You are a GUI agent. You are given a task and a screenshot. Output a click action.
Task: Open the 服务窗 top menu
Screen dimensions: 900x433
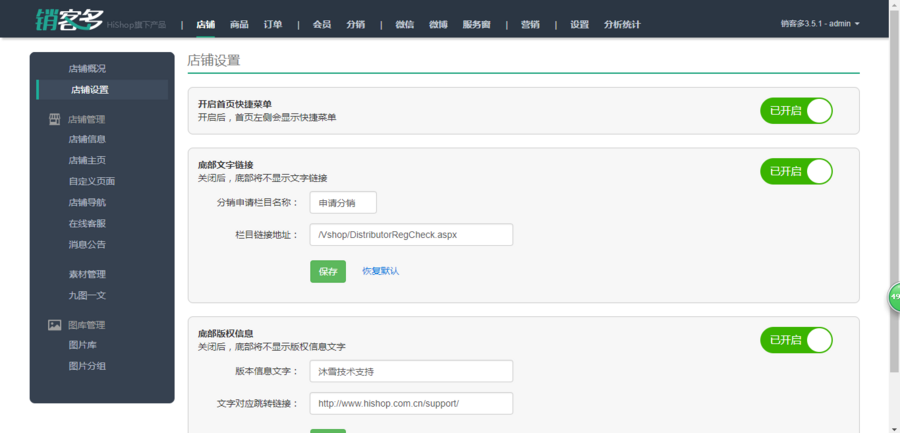tap(476, 25)
